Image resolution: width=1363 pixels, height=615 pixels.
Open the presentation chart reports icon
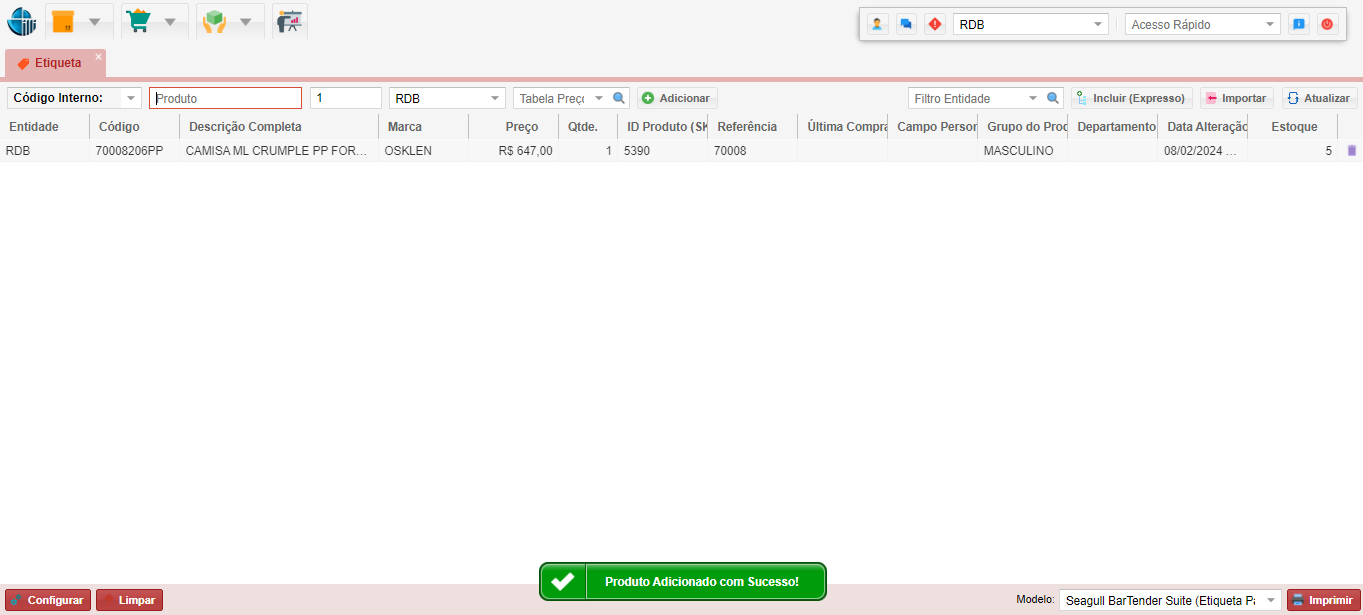point(289,22)
